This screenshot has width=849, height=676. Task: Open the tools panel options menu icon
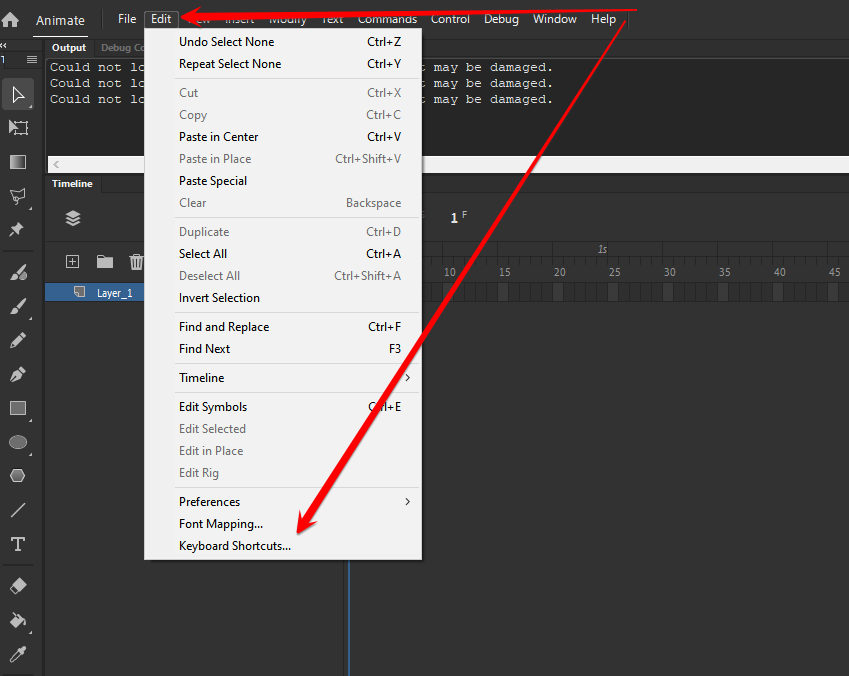(x=32, y=60)
